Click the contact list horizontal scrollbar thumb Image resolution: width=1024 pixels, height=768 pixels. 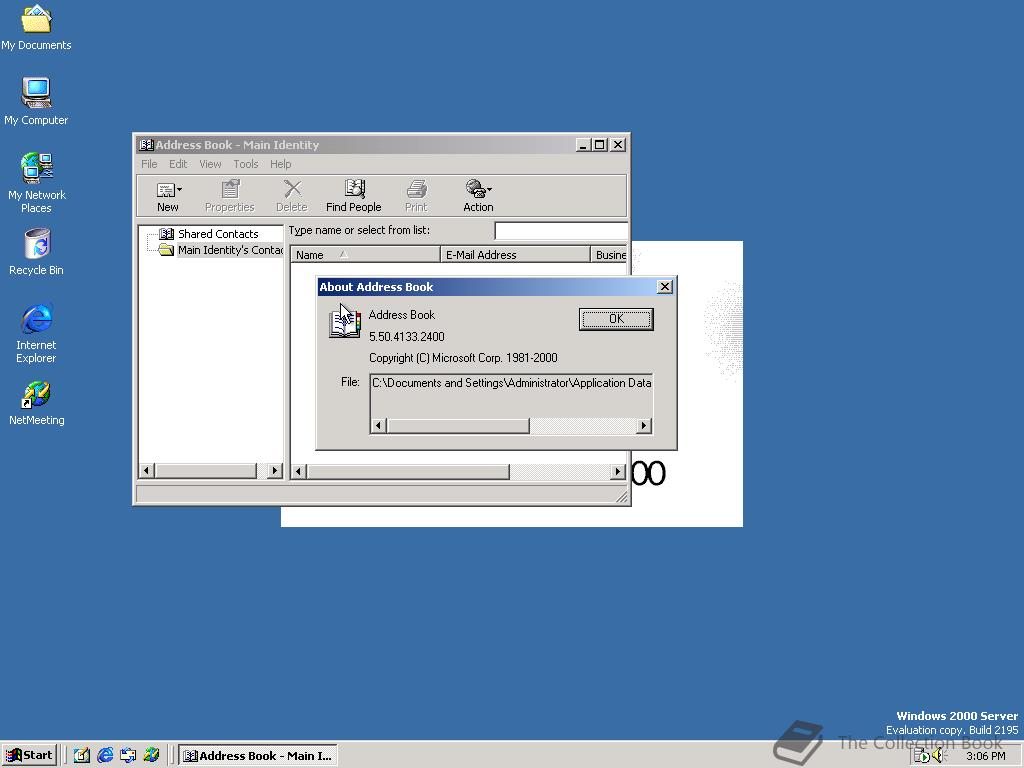(408, 472)
